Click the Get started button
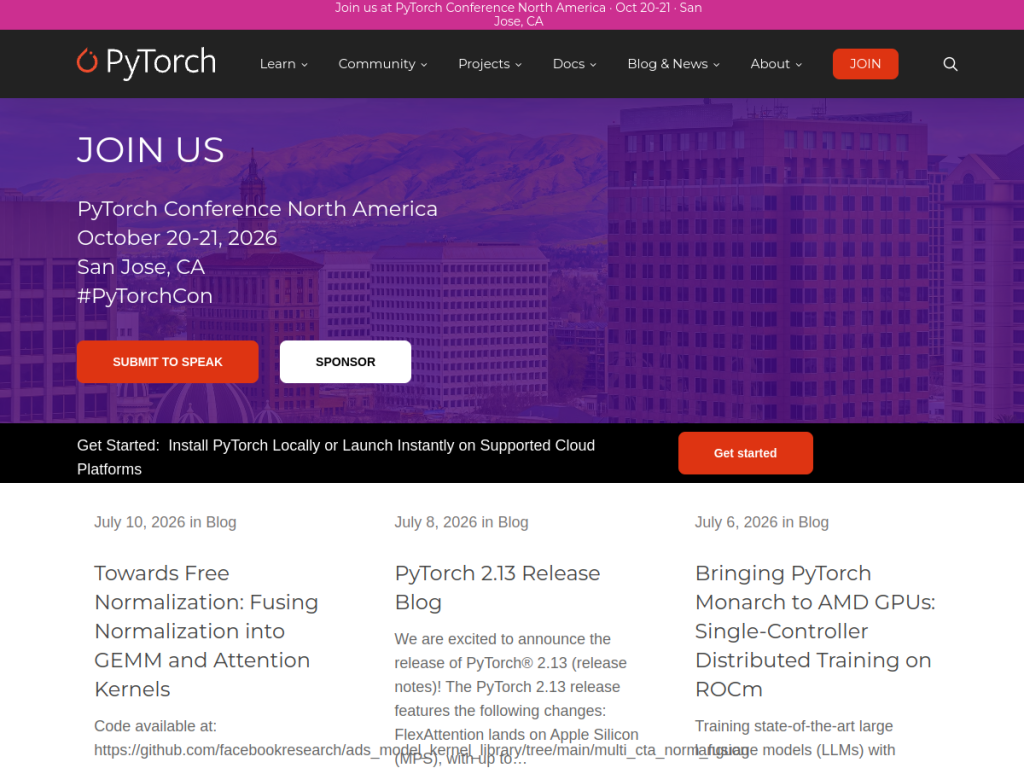 point(745,453)
